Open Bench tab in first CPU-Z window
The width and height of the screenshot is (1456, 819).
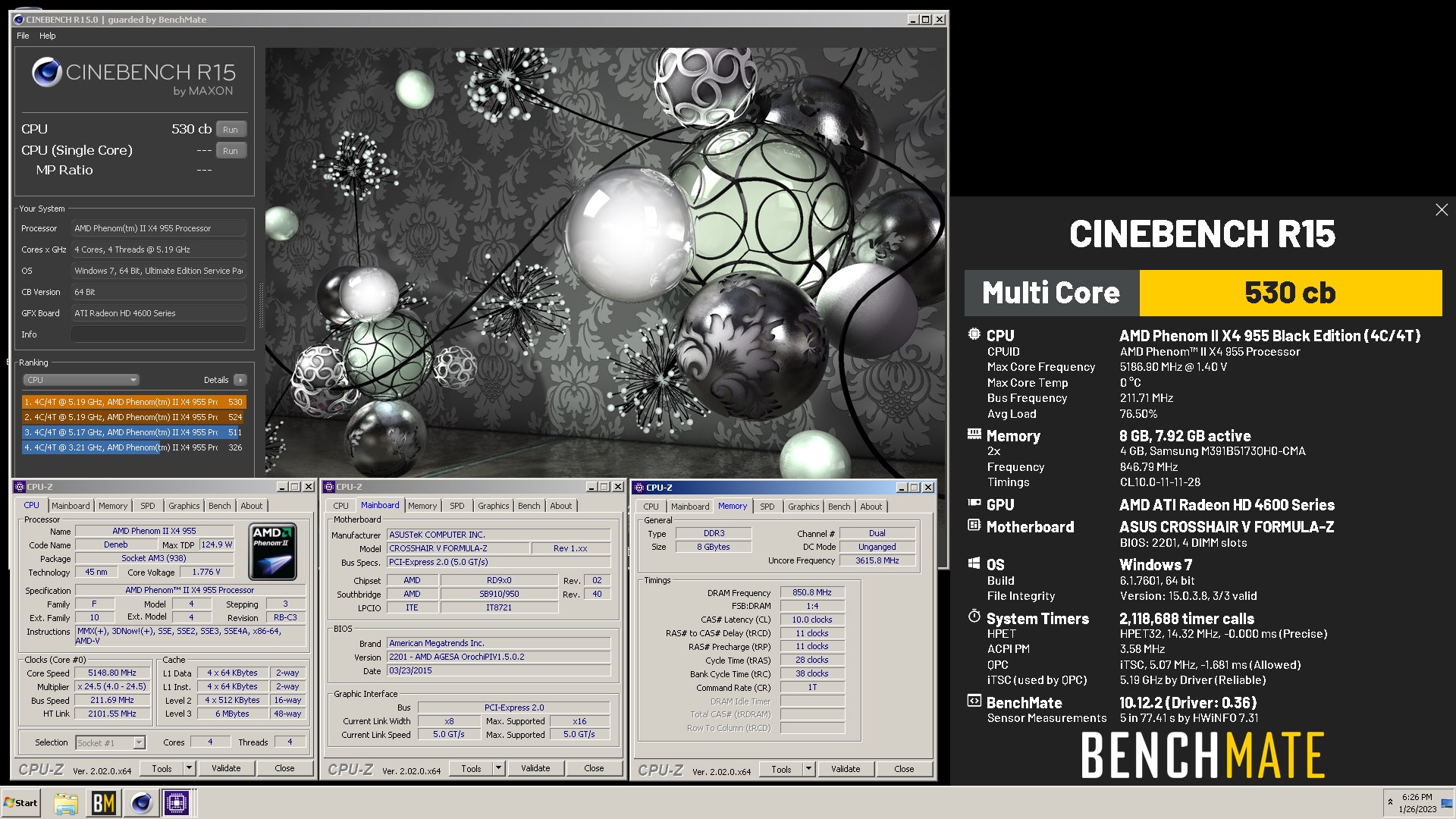pos(220,506)
